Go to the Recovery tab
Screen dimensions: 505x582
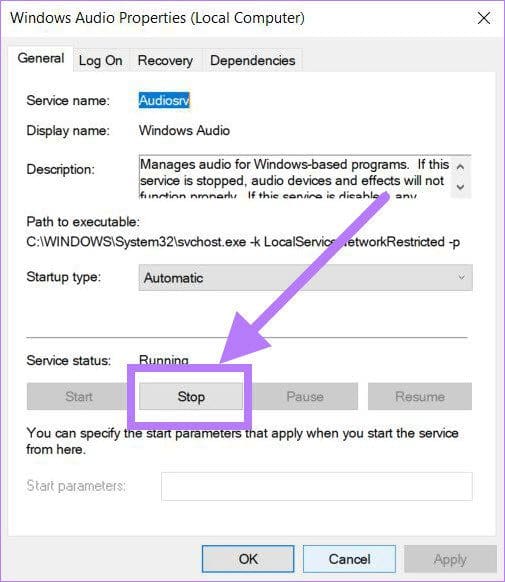pos(165,61)
